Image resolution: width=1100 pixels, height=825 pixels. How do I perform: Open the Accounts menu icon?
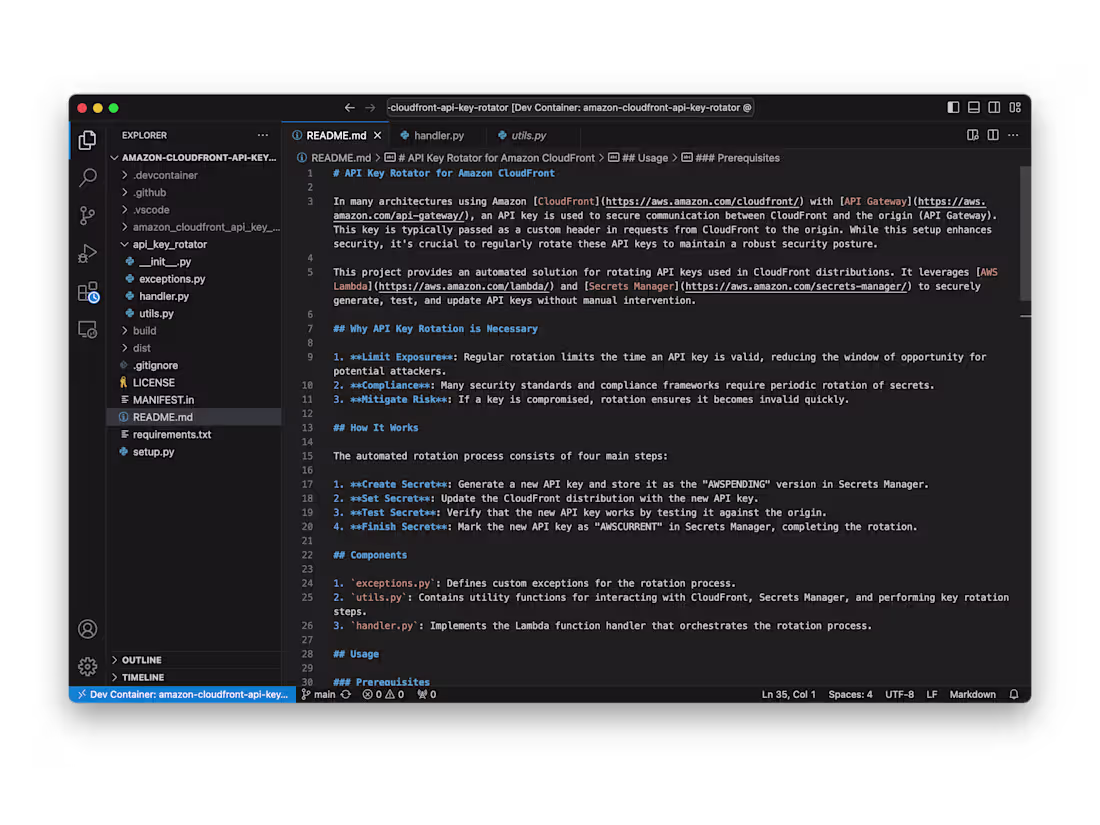pos(87,629)
